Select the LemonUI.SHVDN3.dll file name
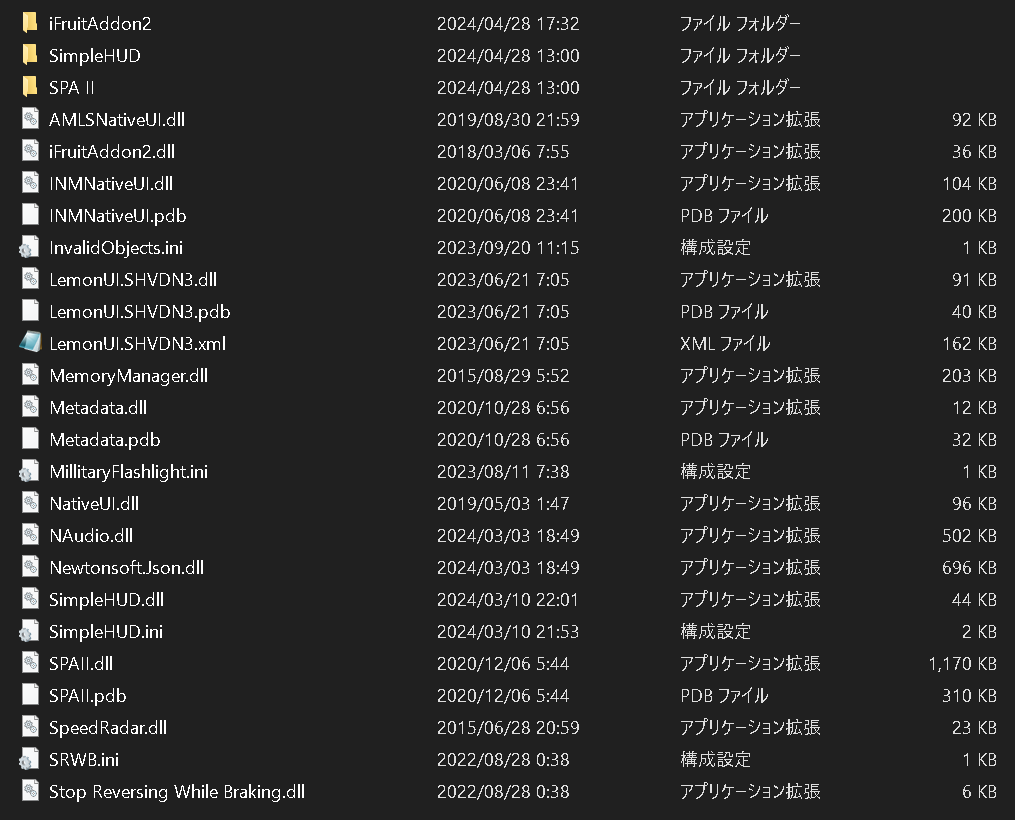Image resolution: width=1015 pixels, height=820 pixels. click(132, 279)
